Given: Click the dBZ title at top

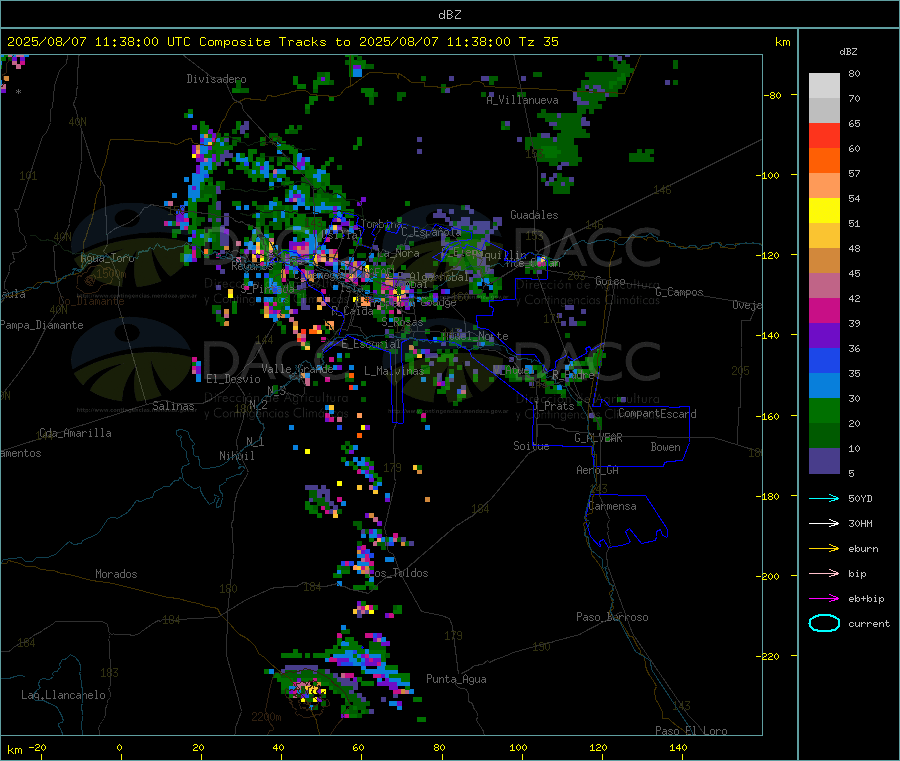Looking at the screenshot, I should tap(449, 14).
